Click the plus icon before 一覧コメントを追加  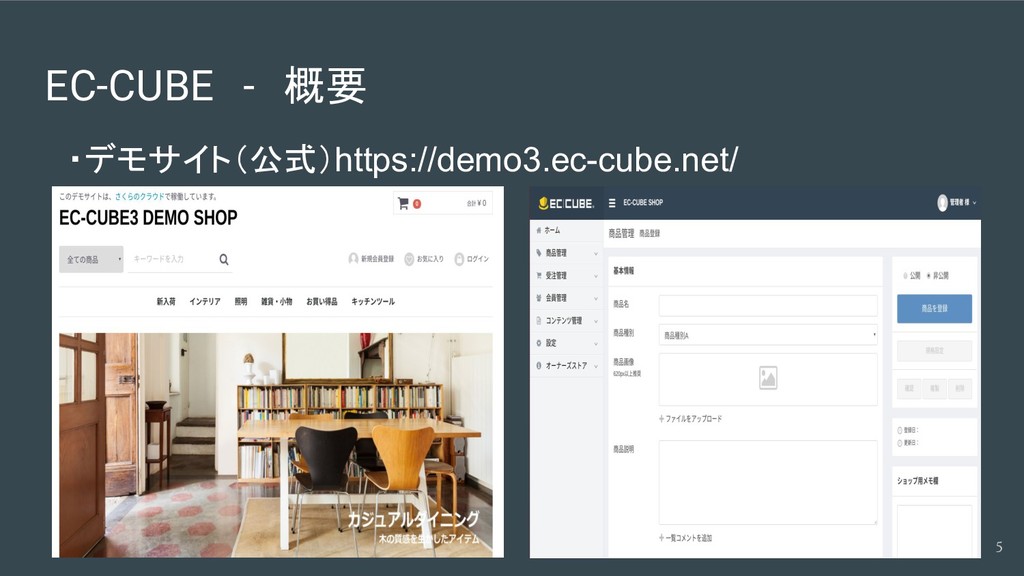pyautogui.click(x=662, y=538)
